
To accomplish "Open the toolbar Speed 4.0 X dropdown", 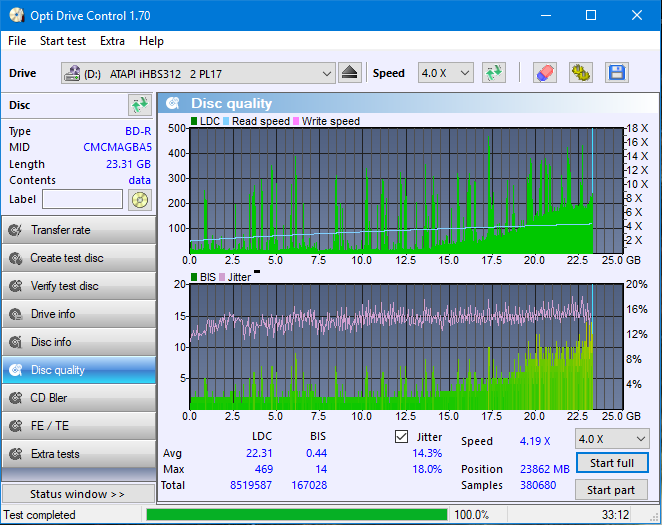I will point(445,73).
